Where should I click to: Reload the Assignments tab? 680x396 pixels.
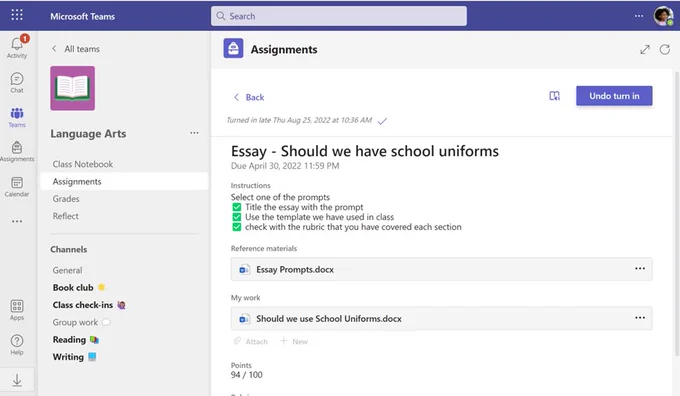pyautogui.click(x=665, y=49)
